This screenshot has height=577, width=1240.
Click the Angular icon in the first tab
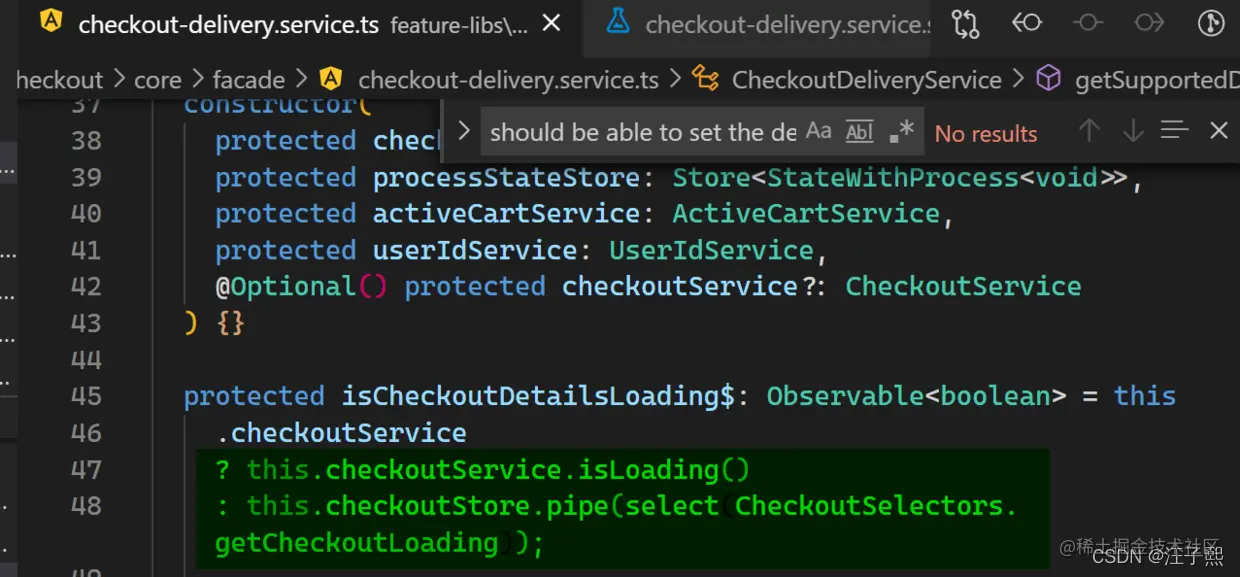pyautogui.click(x=51, y=23)
